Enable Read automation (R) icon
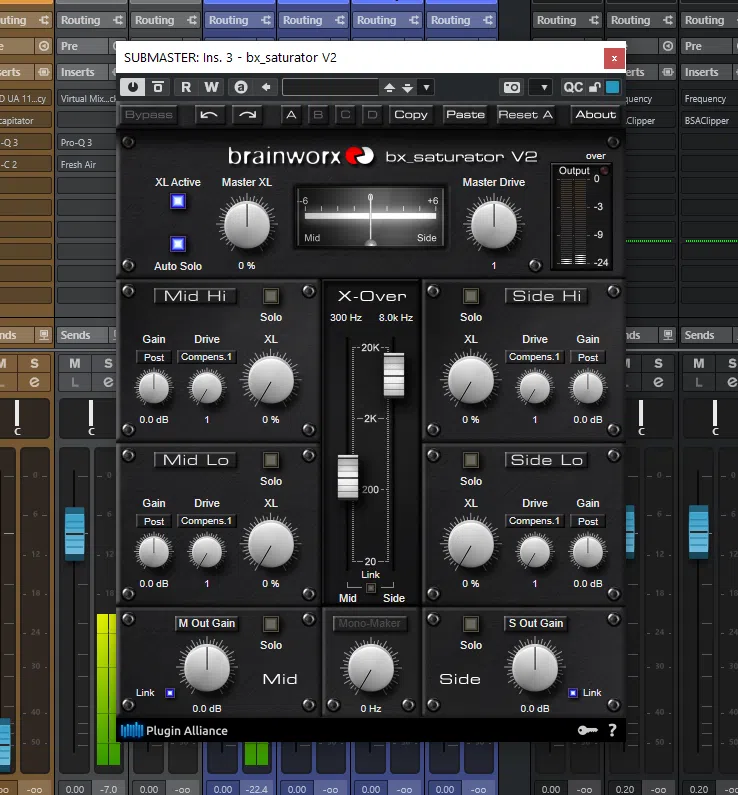This screenshot has height=795, width=738. pos(186,87)
